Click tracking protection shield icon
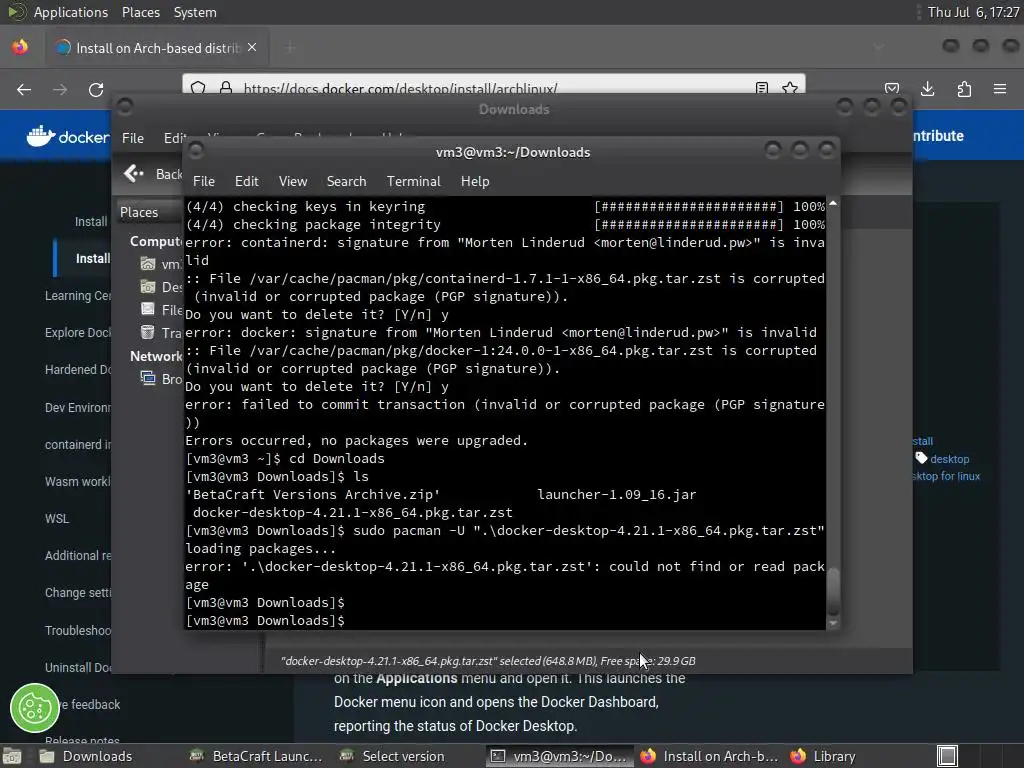1024x768 pixels. click(x=199, y=88)
